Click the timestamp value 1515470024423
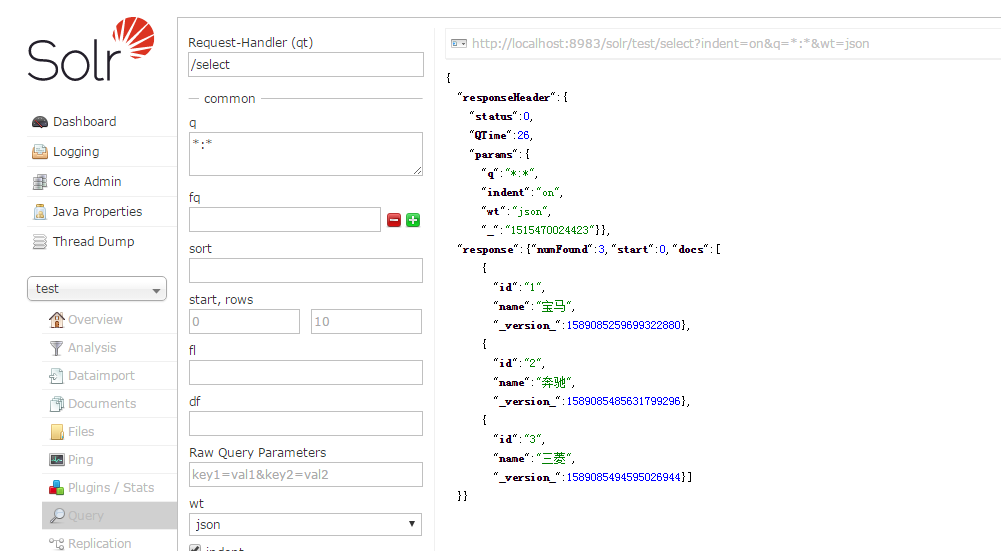Image resolution: width=1001 pixels, height=551 pixels. click(550, 230)
